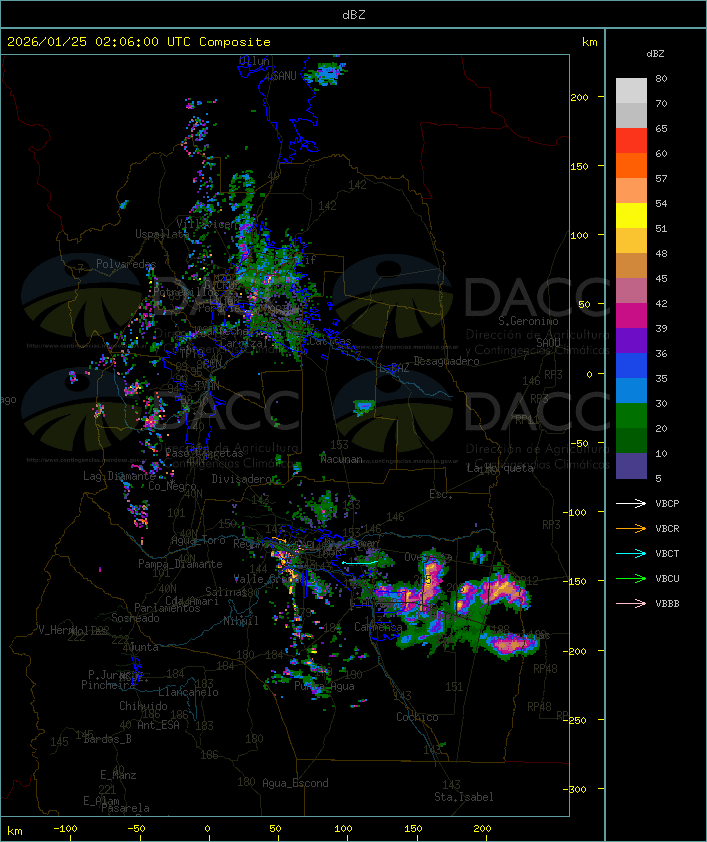
Task: Click the cyan VBCT arrow icon
Action: pos(631,553)
